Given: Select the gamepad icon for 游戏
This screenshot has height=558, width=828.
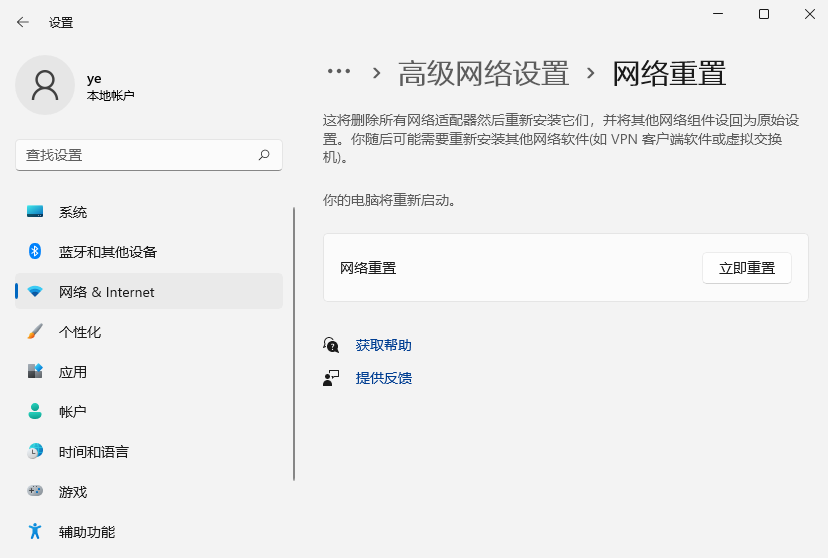Looking at the screenshot, I should 35,491.
